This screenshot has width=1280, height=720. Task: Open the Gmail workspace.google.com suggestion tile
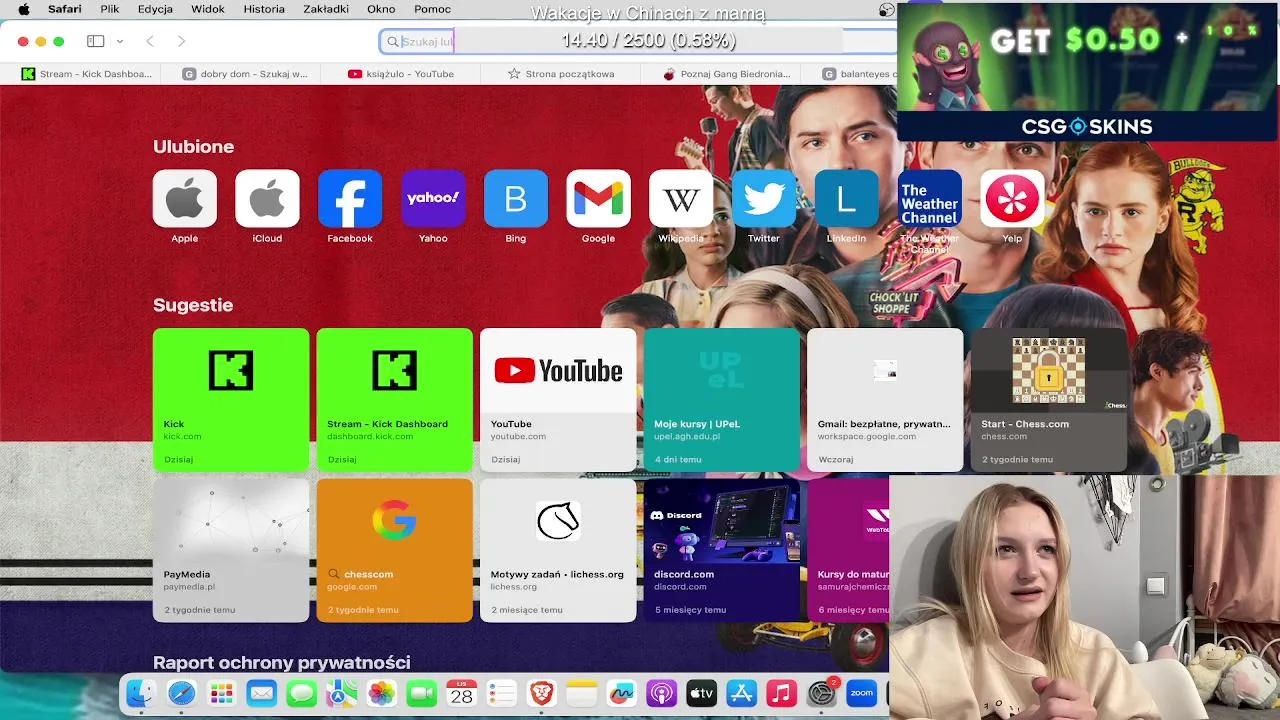click(885, 399)
